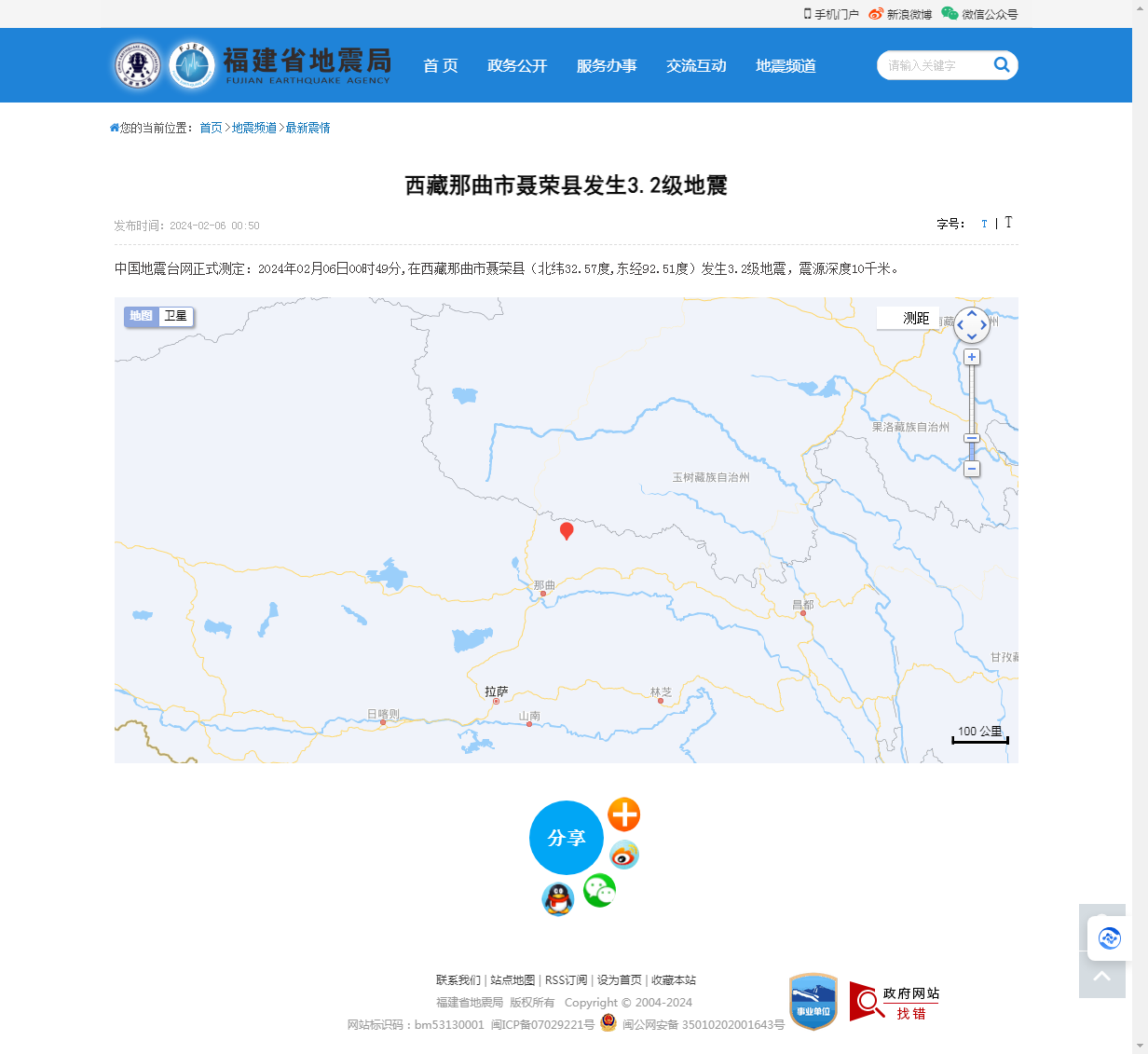Screen dimensions: 1148x1054
Task: Click the map zoom in plus button
Action: [972, 357]
